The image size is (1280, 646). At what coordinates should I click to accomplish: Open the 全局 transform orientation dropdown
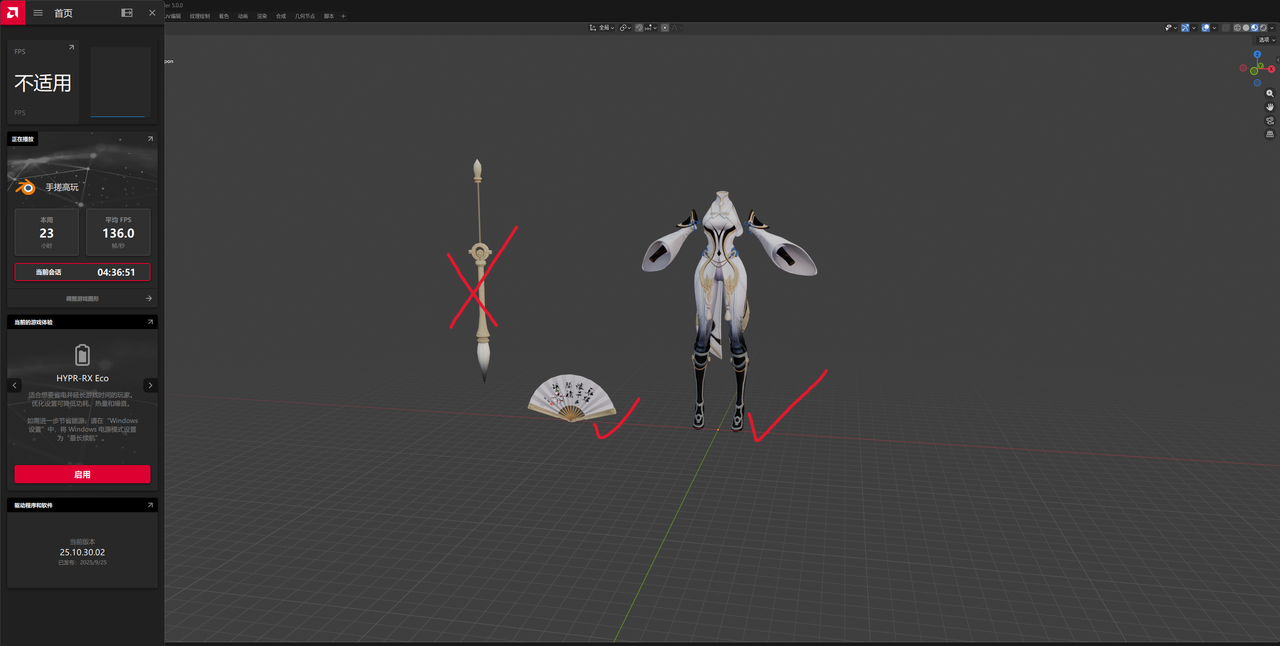coord(602,28)
